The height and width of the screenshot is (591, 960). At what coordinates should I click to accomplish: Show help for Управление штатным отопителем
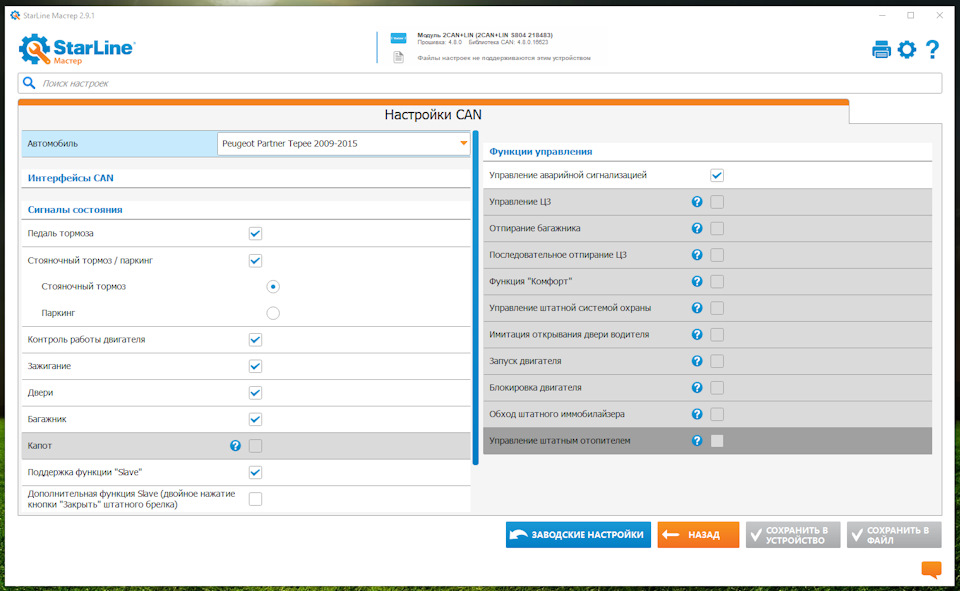tap(697, 441)
